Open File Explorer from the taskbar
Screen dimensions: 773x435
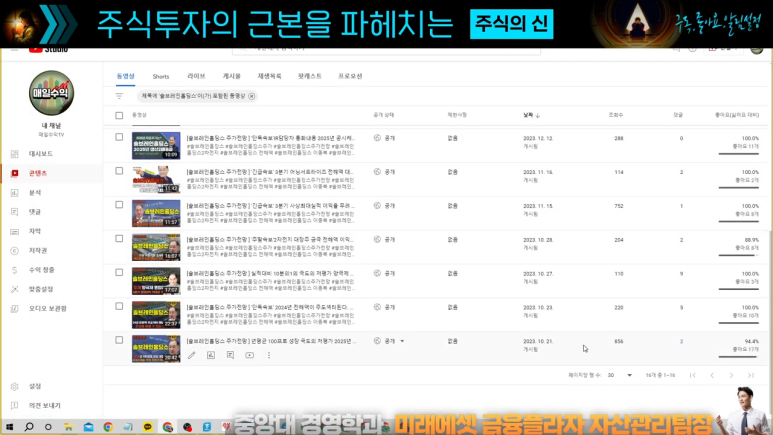[69, 427]
